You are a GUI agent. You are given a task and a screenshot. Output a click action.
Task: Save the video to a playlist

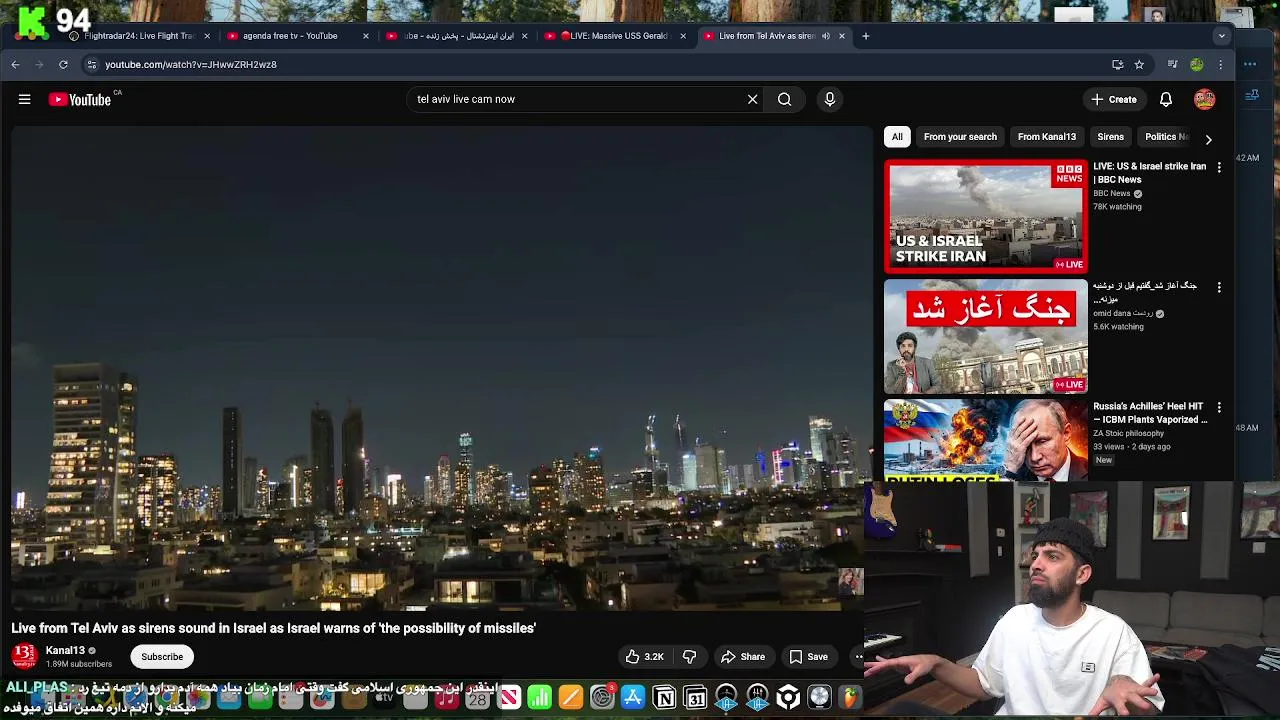[809, 657]
